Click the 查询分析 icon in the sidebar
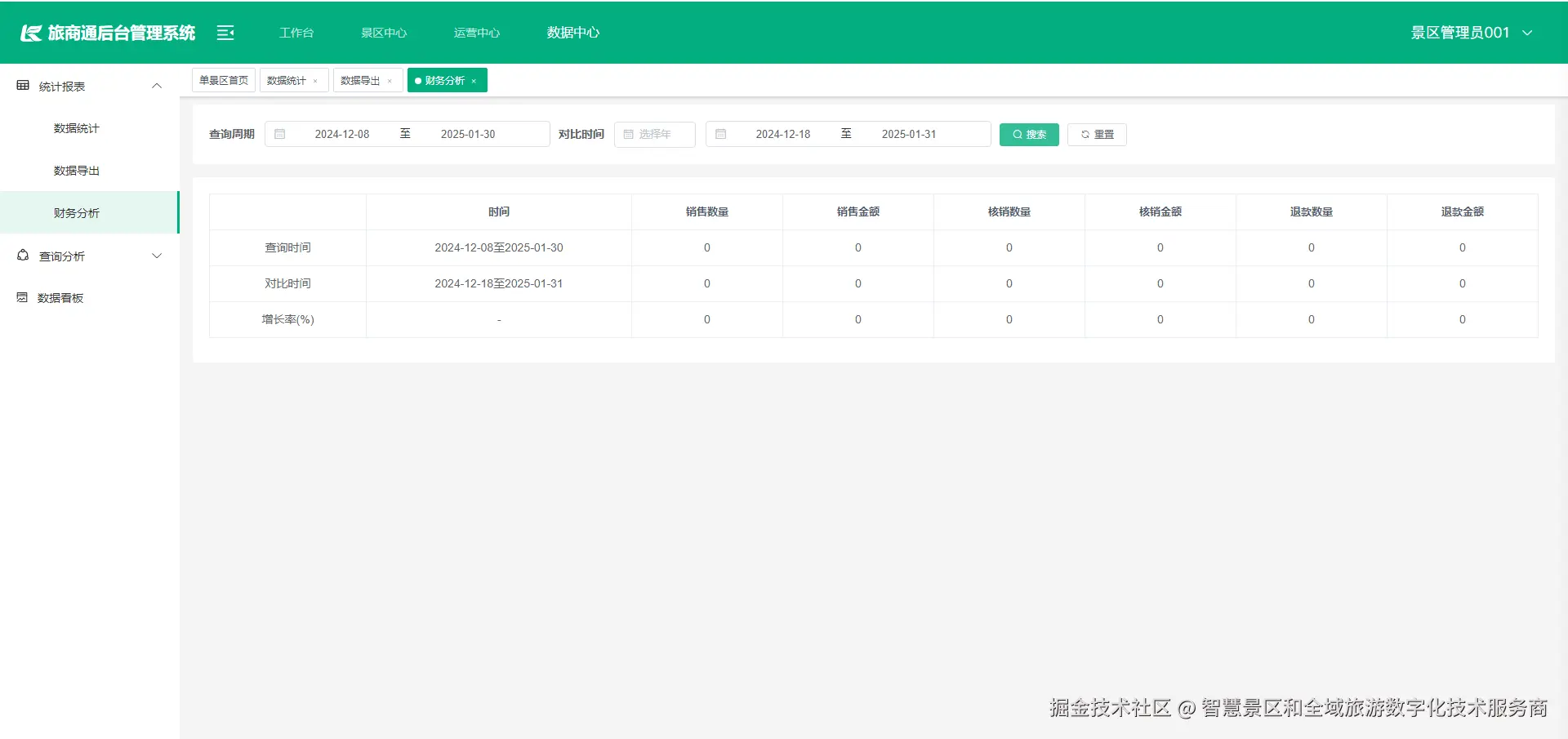This screenshot has height=739, width=1568. pos(22,256)
